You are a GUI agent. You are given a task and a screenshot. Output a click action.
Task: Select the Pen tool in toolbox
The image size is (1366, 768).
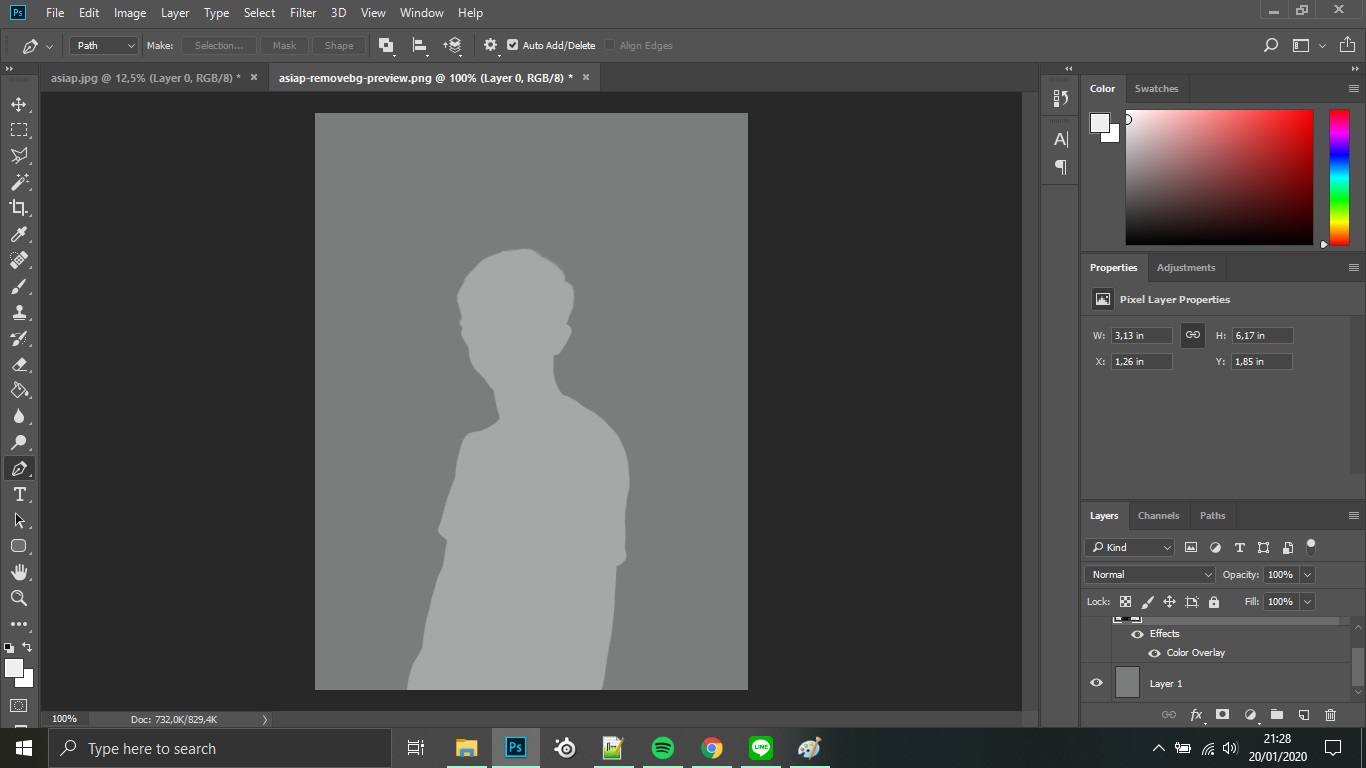[x=19, y=468]
